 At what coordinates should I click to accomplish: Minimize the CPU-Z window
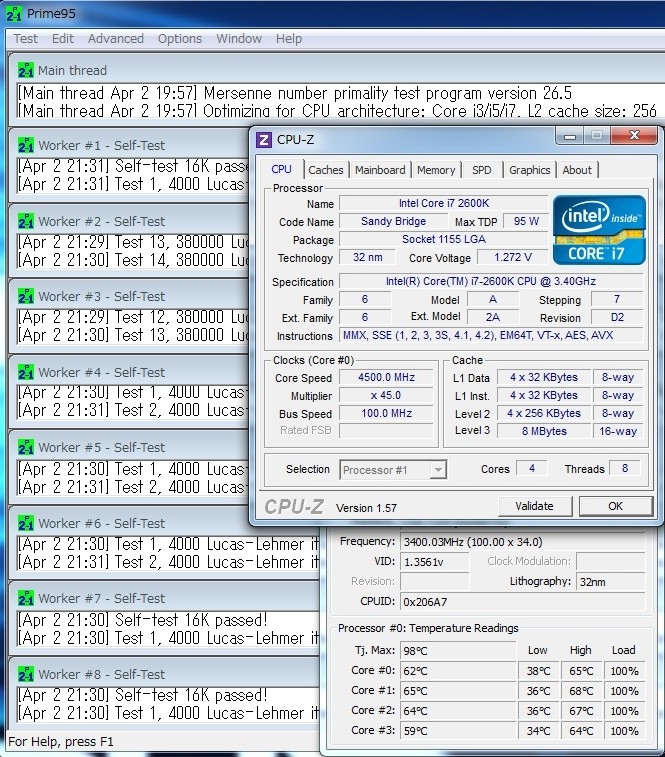click(x=570, y=136)
